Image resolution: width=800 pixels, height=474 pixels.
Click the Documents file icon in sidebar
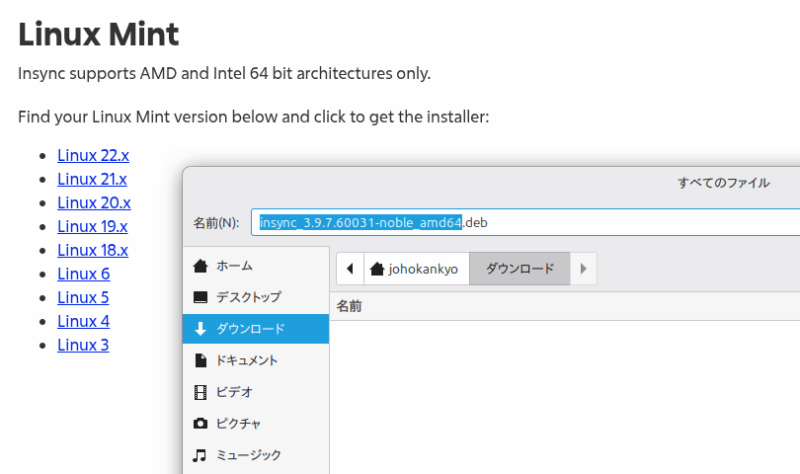point(200,360)
